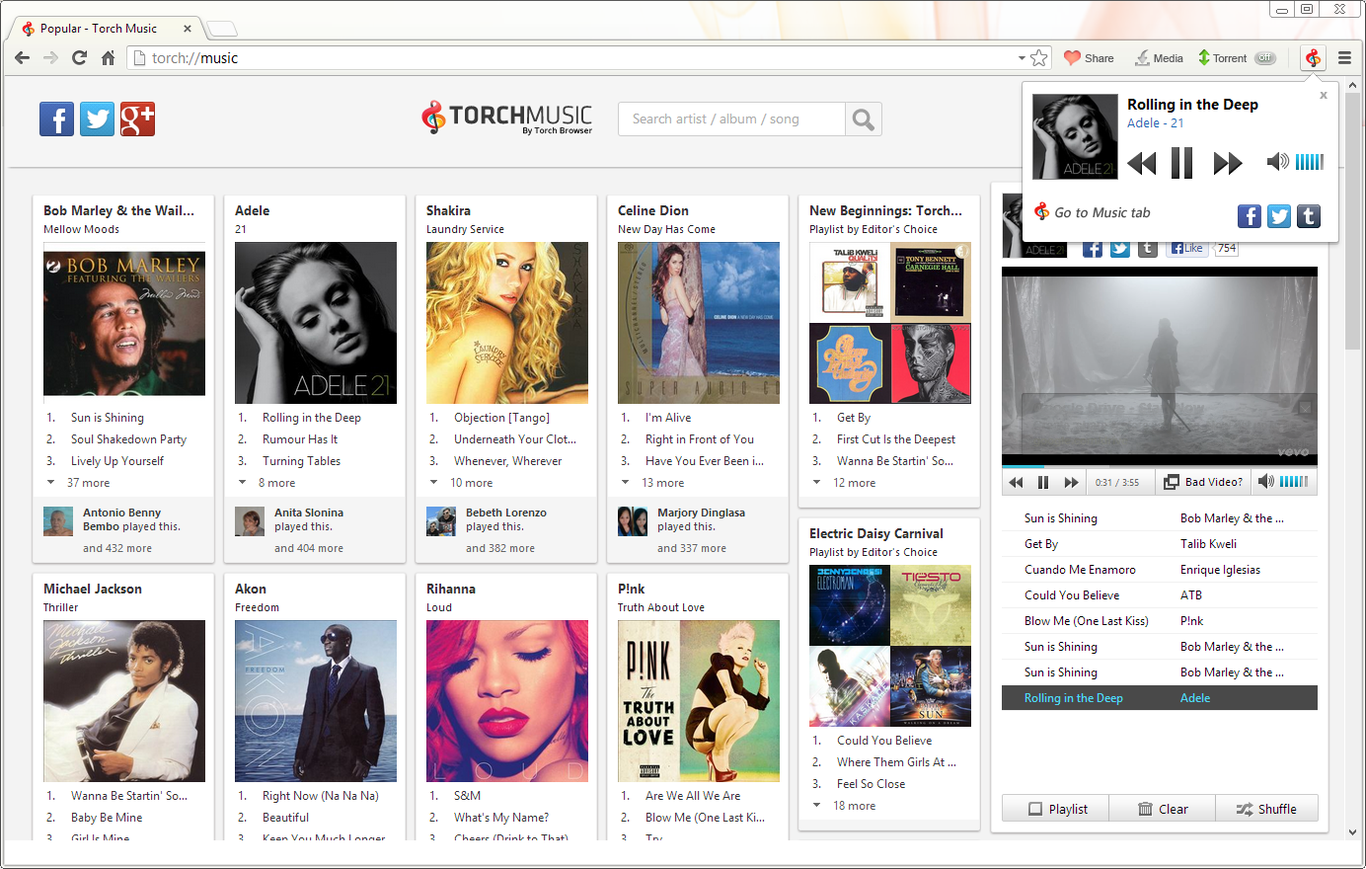
Task: Open the Torrent toolbar button
Action: click(1222, 58)
